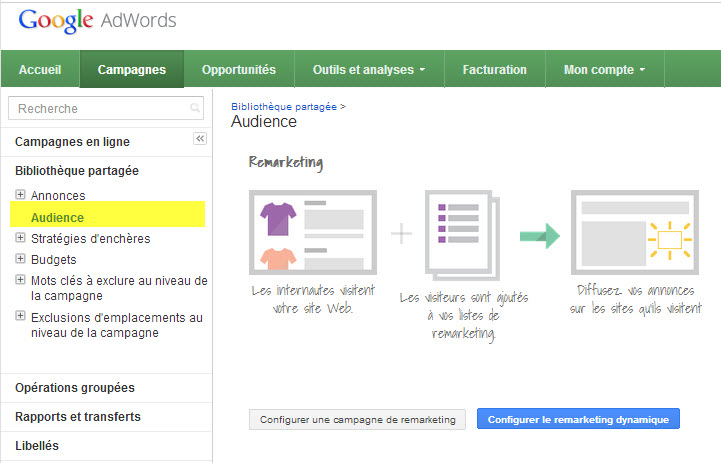This screenshot has height=463, width=721.
Task: Expand Exclusions d'emplacements node
Action: pyautogui.click(x=20, y=316)
